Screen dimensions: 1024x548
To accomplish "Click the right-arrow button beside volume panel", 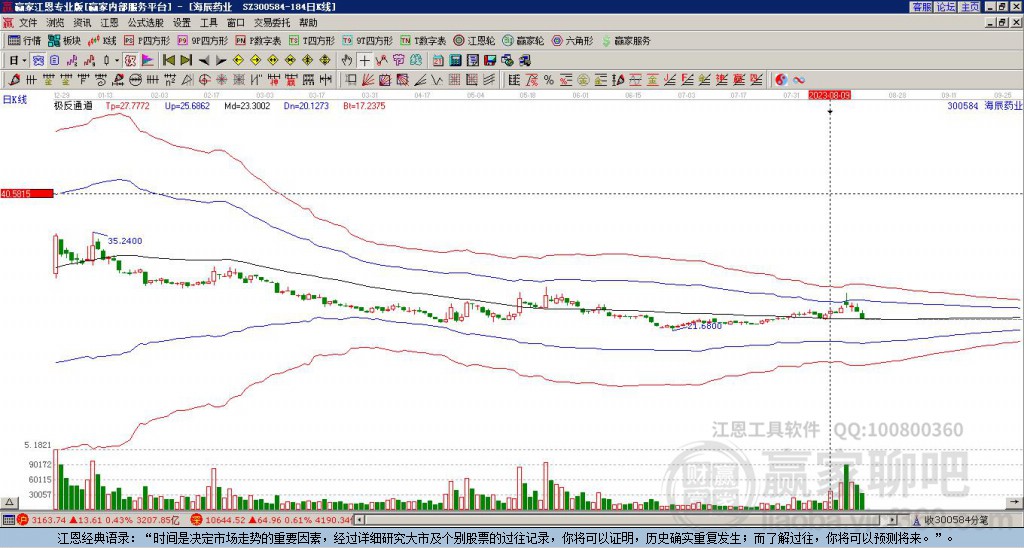I will coord(1015,503).
